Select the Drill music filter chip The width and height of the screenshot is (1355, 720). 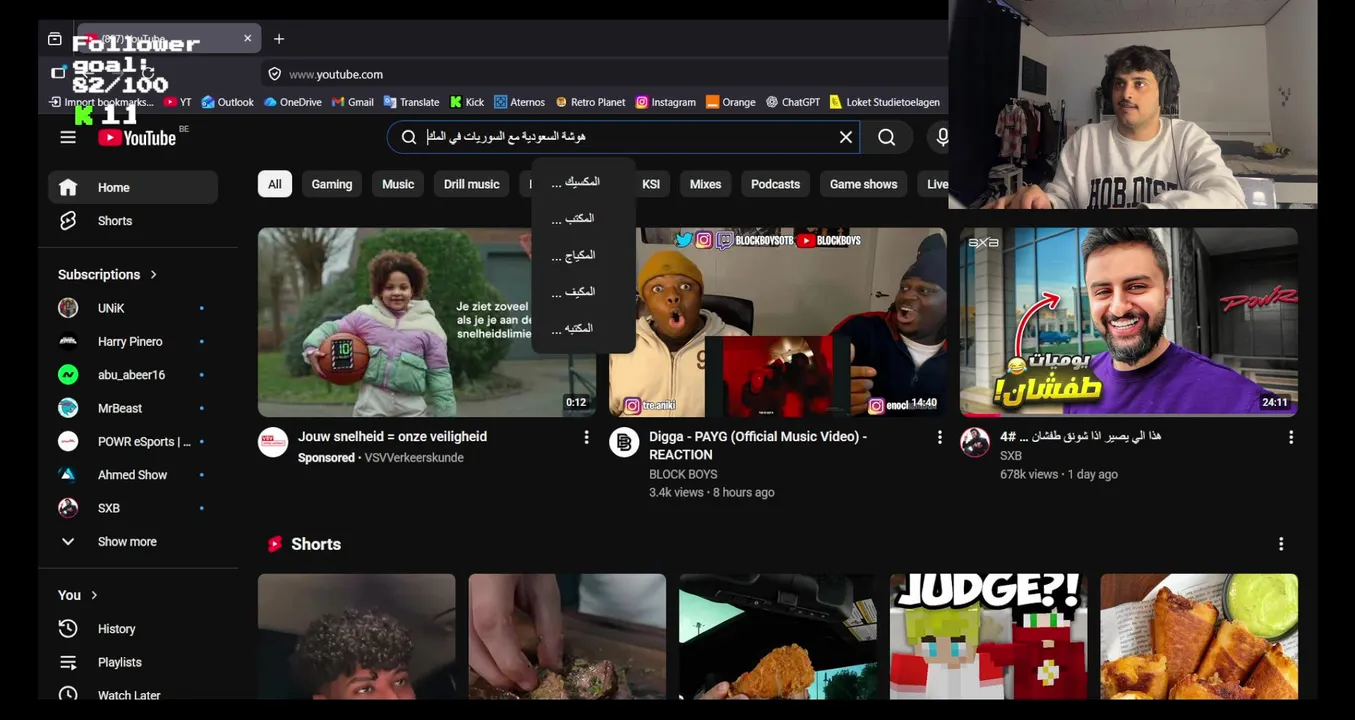click(x=471, y=184)
